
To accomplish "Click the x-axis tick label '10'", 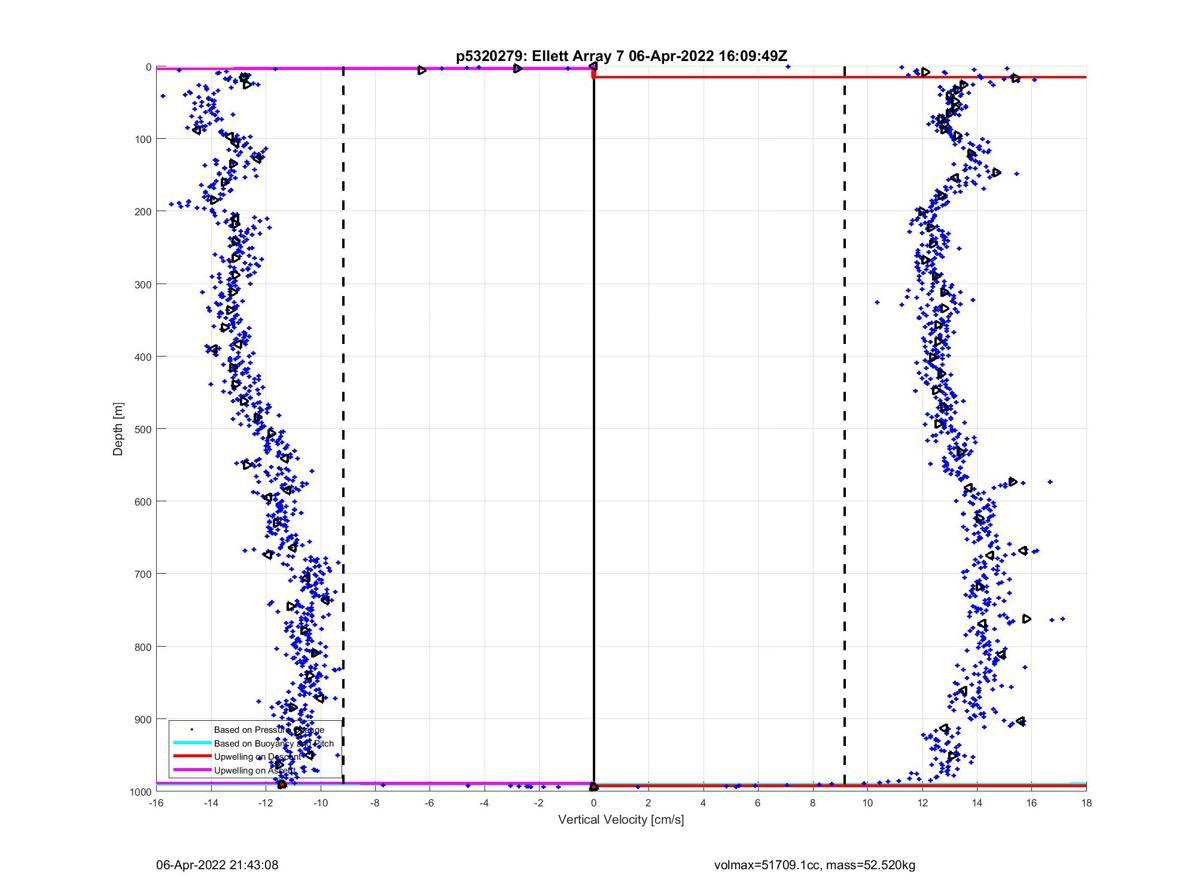I will pyautogui.click(x=867, y=803).
